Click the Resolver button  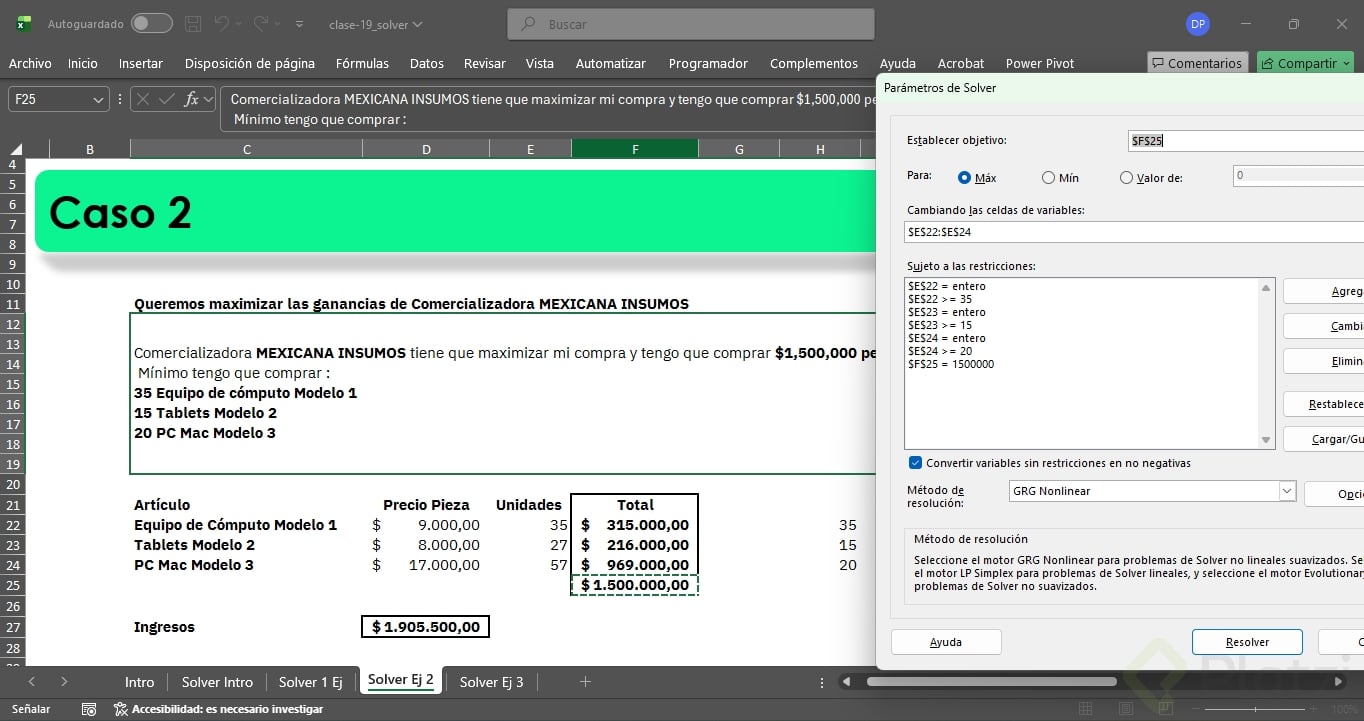pos(1247,642)
